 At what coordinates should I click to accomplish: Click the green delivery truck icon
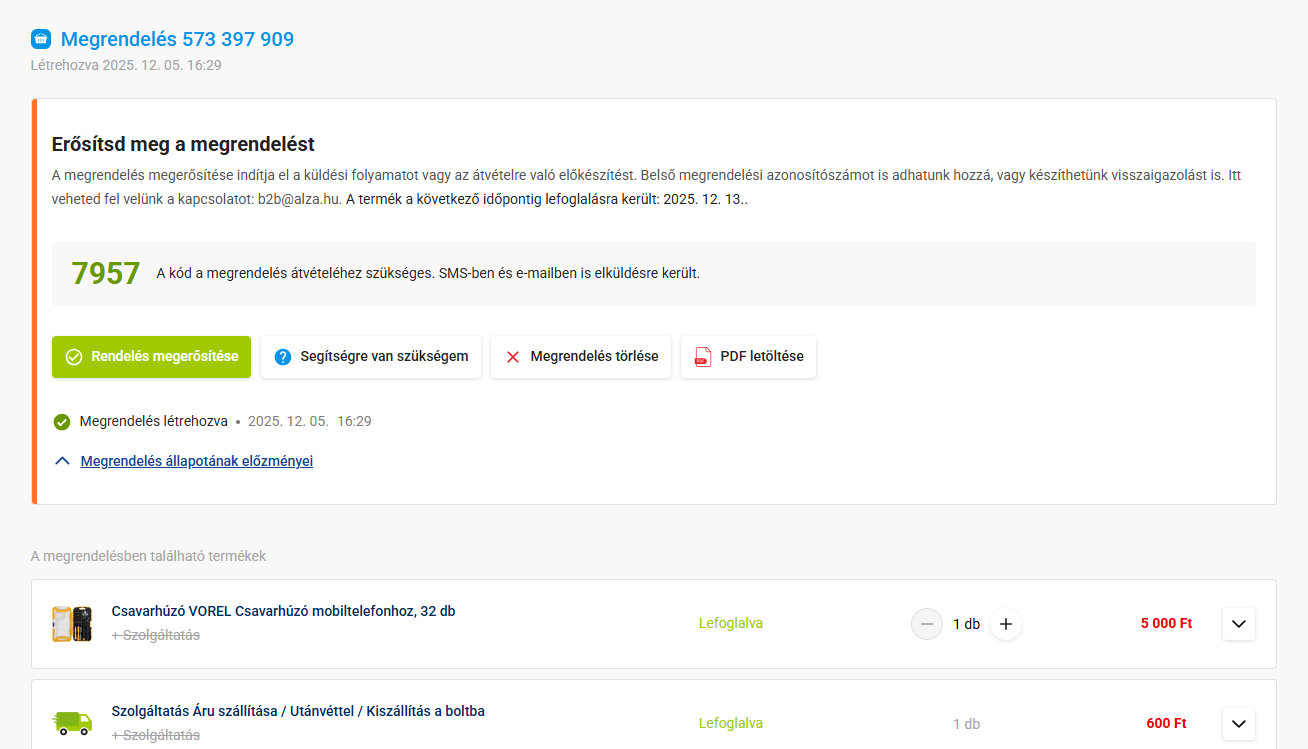[72, 722]
